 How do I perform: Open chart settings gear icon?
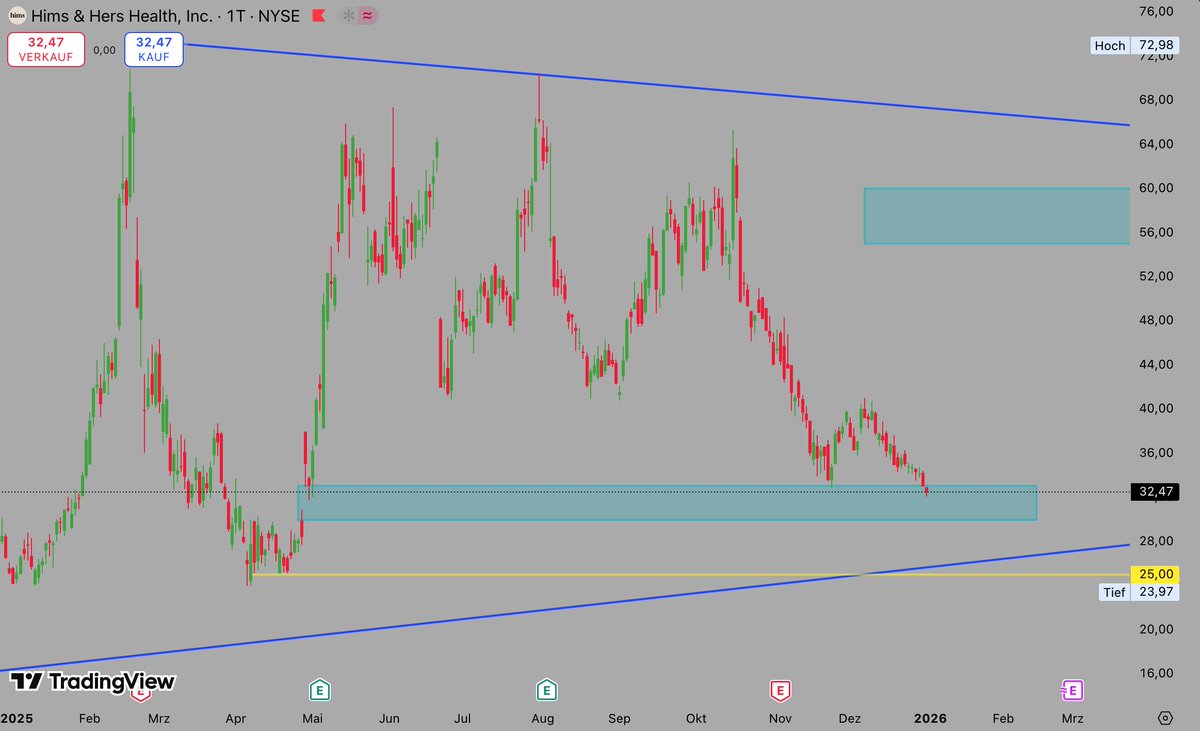point(1165,718)
